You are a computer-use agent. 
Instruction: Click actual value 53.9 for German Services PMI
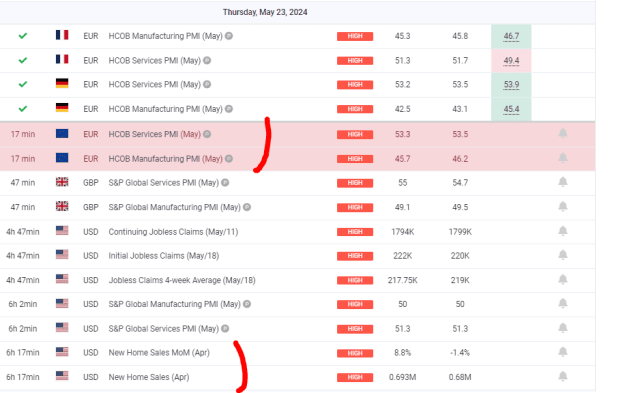511,84
